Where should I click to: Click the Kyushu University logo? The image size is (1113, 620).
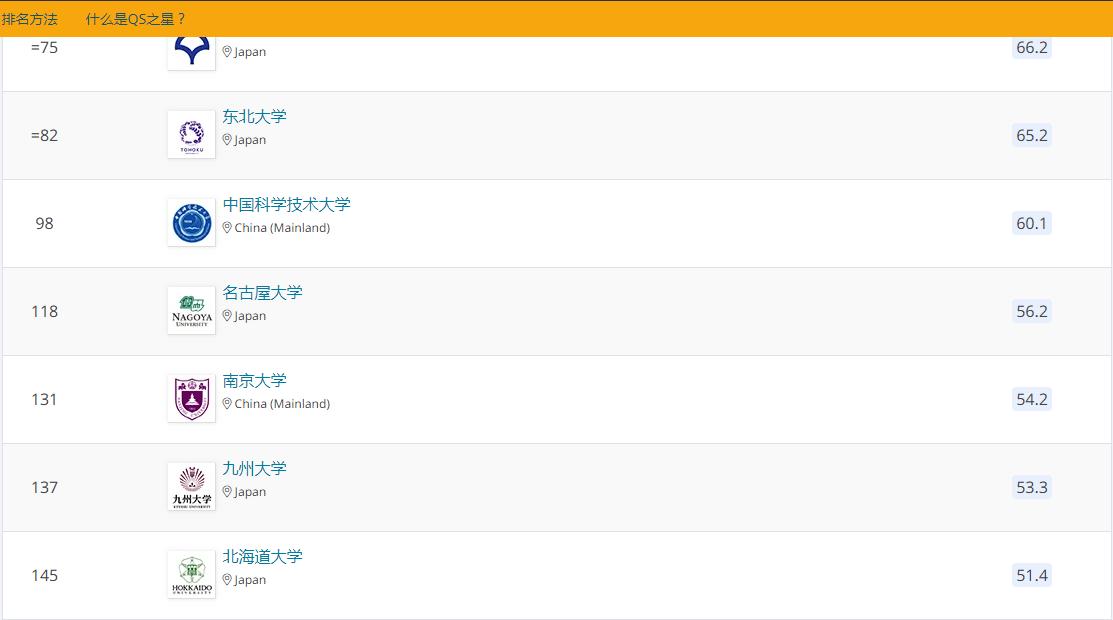pos(192,486)
